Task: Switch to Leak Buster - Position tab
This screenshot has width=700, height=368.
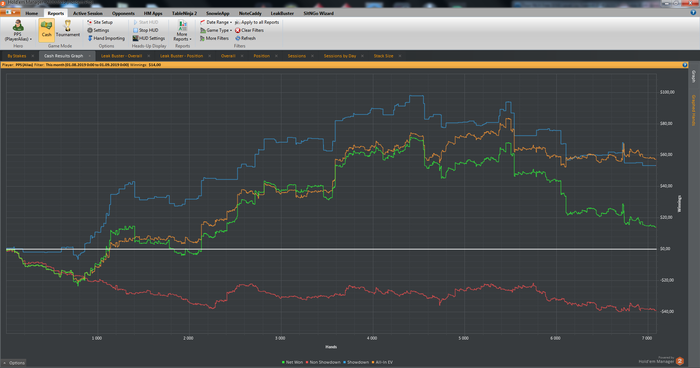Action: 182,56
